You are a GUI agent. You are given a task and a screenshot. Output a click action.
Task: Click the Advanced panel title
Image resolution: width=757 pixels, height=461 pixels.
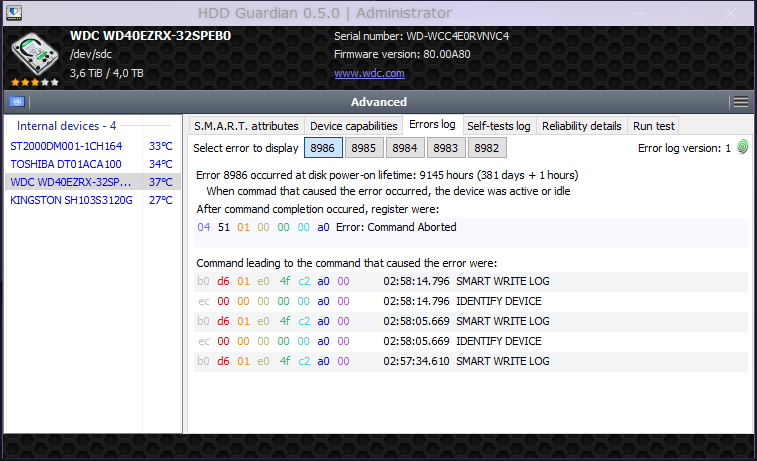tap(378, 102)
